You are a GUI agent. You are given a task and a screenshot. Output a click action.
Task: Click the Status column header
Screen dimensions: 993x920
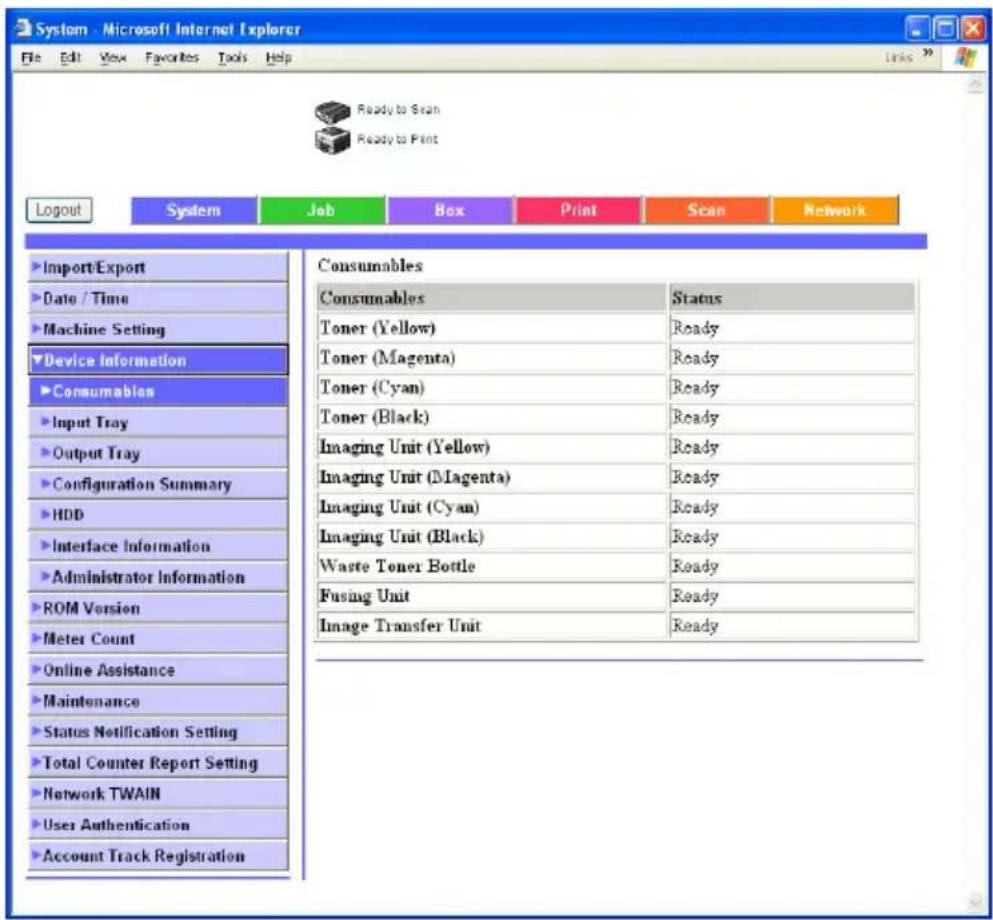click(792, 298)
